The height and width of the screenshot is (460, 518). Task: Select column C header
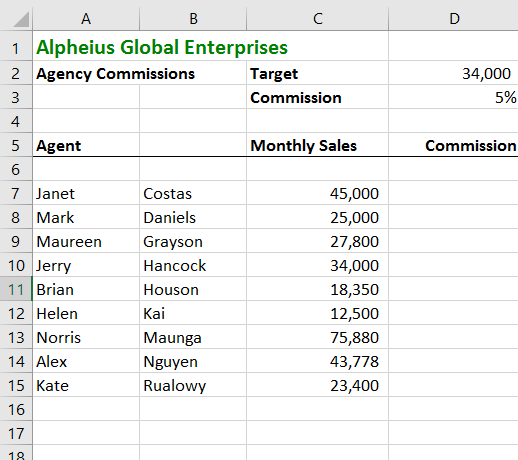click(317, 19)
